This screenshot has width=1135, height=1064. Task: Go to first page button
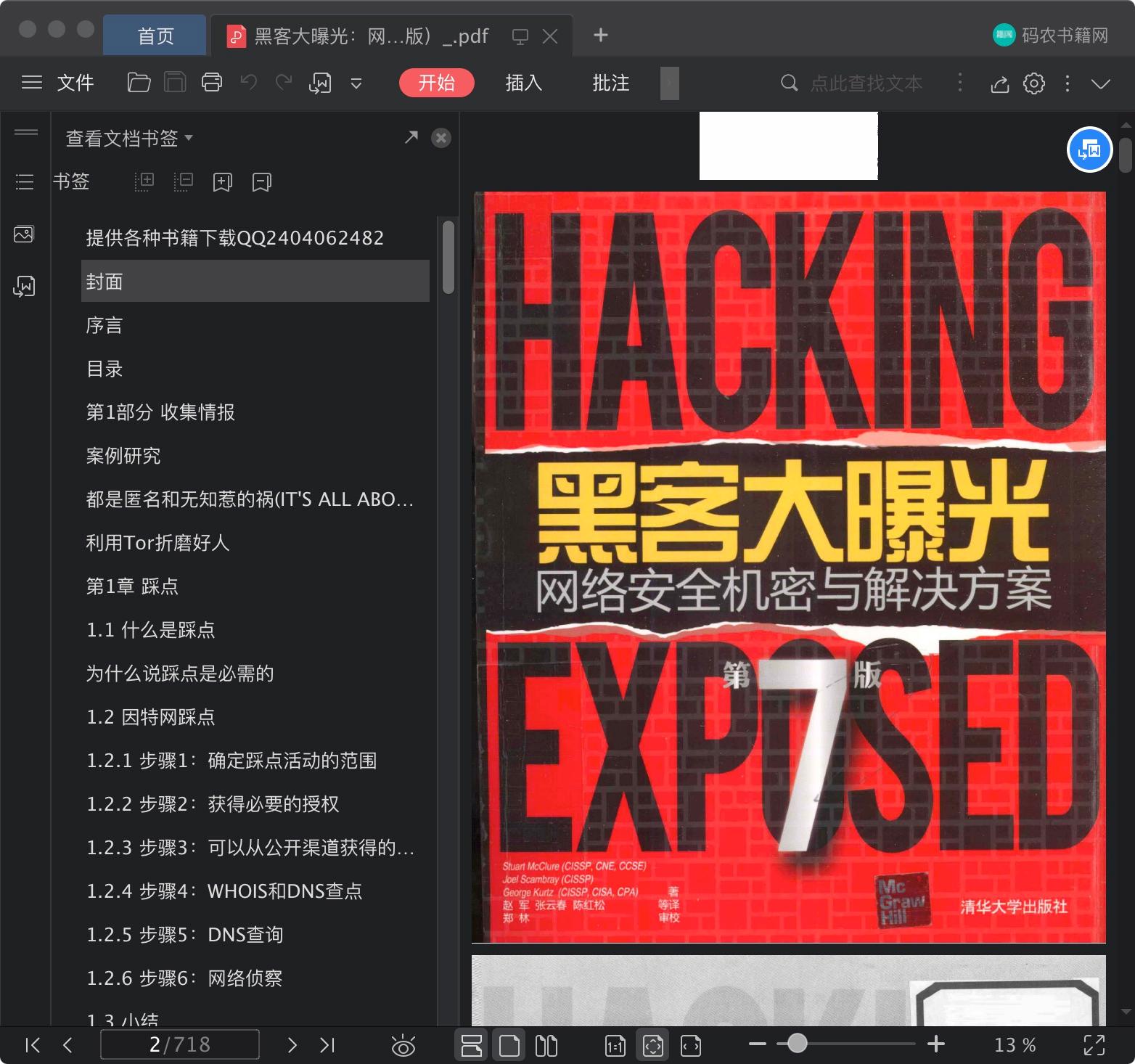pyautogui.click(x=32, y=1045)
